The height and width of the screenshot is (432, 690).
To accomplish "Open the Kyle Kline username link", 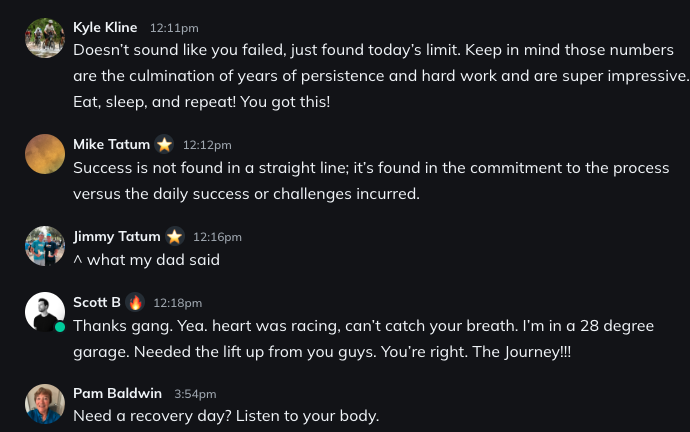I will (x=105, y=28).
